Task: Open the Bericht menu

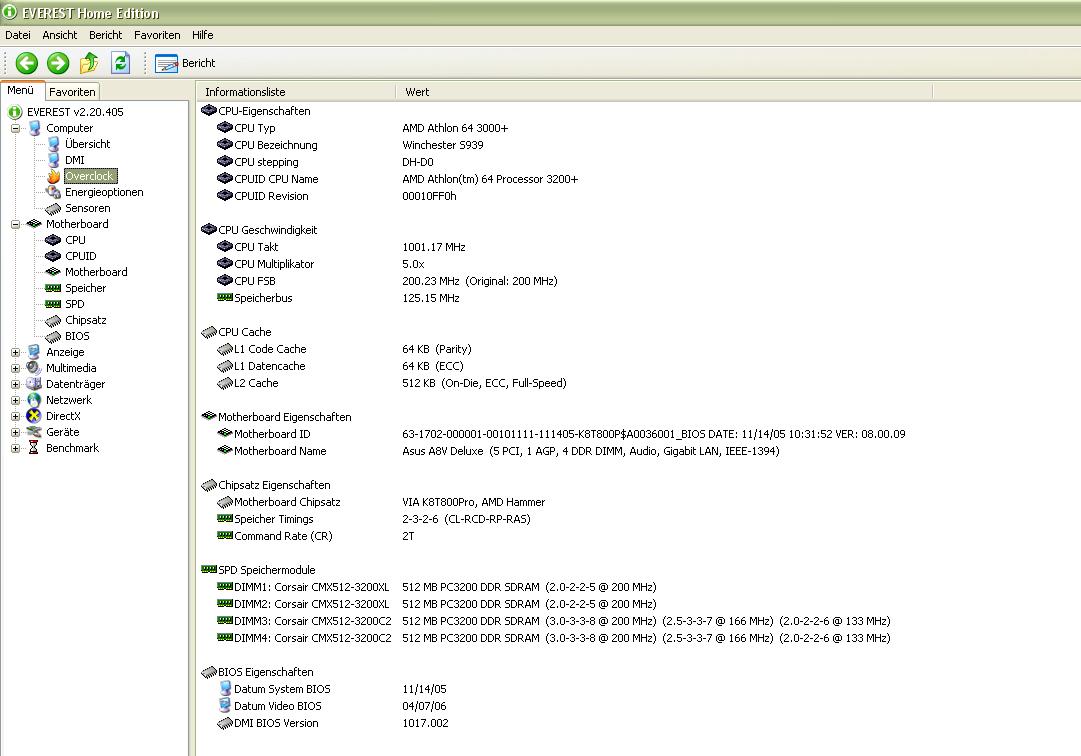Action: (105, 35)
